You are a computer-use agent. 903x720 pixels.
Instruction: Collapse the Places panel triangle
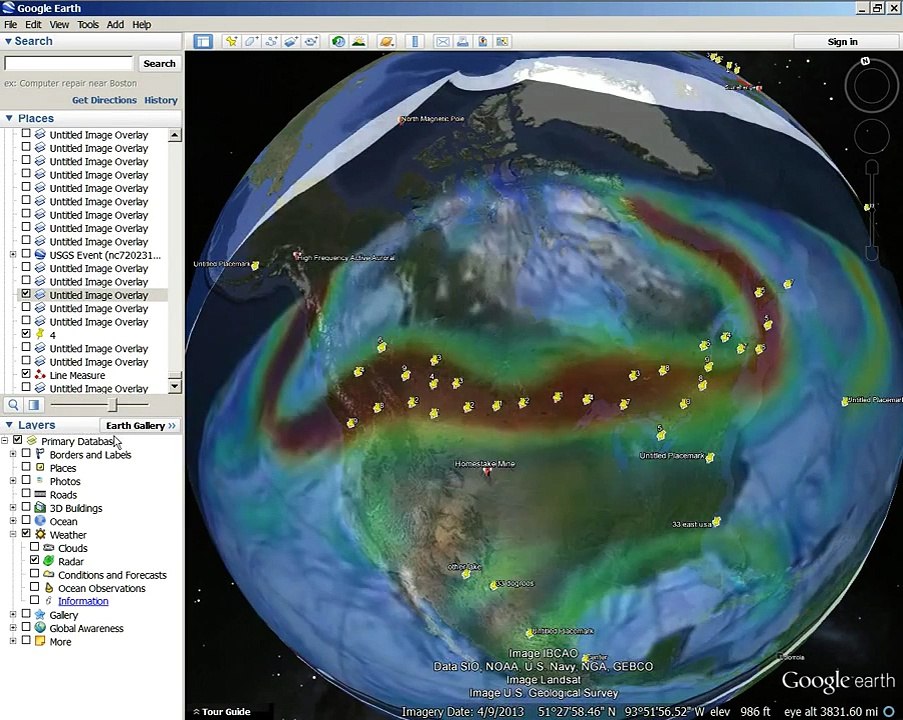[9, 118]
